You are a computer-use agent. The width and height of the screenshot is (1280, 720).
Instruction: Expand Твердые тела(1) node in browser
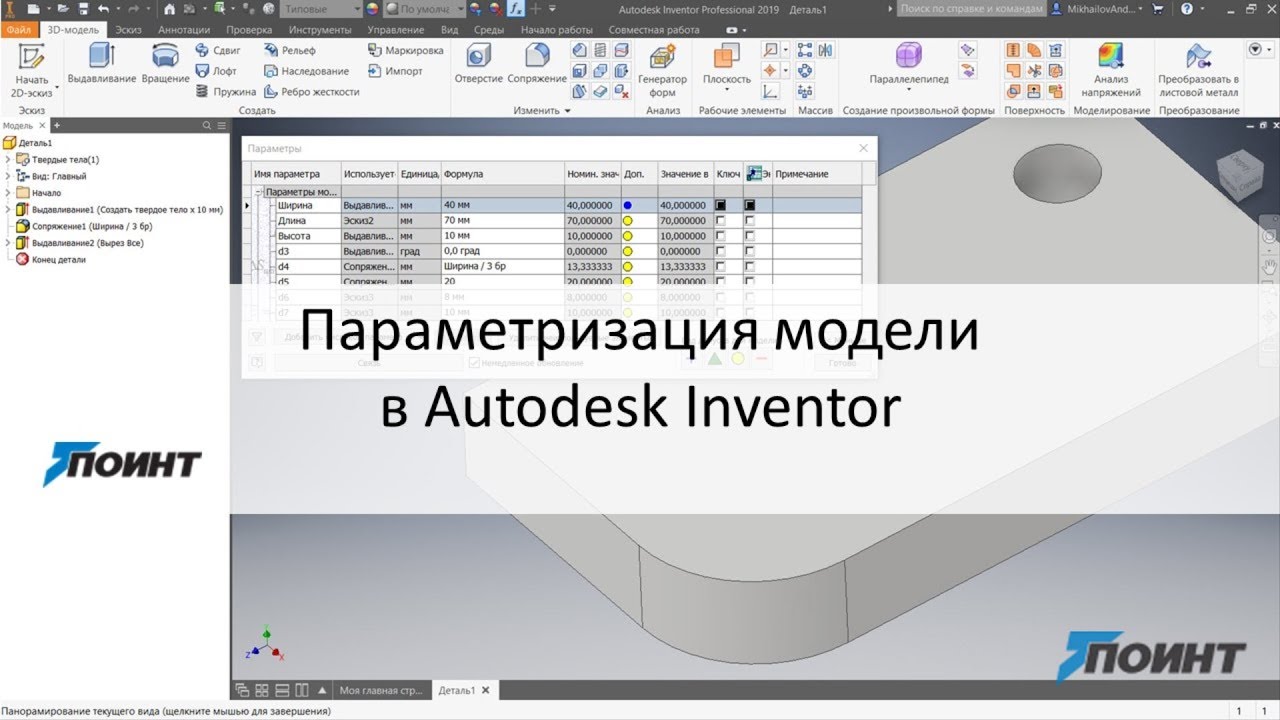8,160
